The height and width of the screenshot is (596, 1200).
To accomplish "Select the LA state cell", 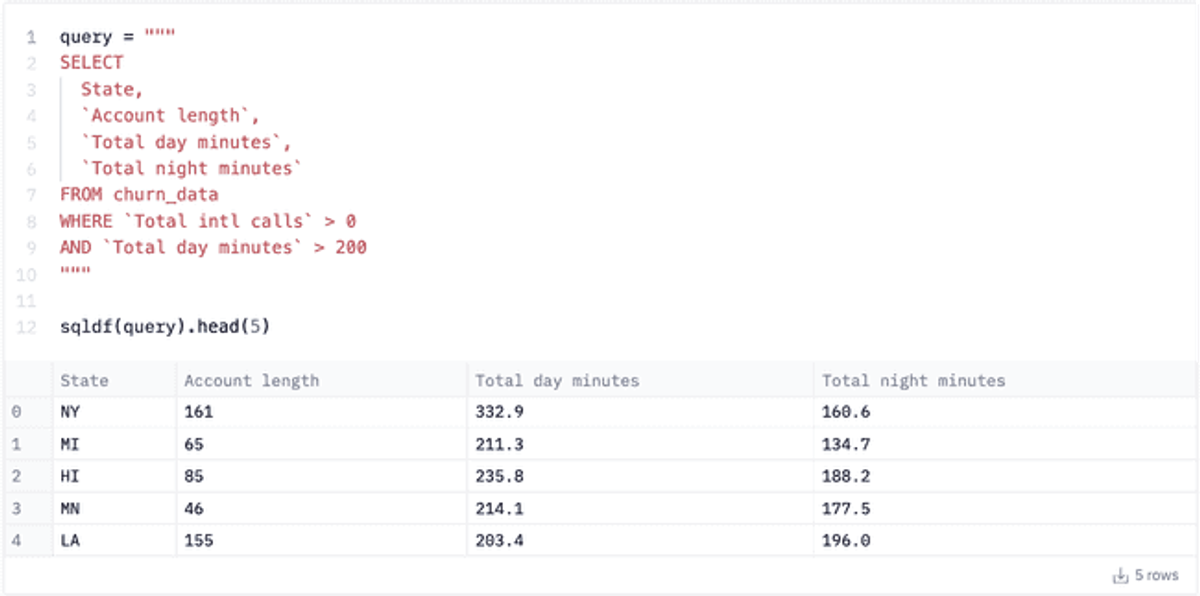I will click(x=115, y=541).
